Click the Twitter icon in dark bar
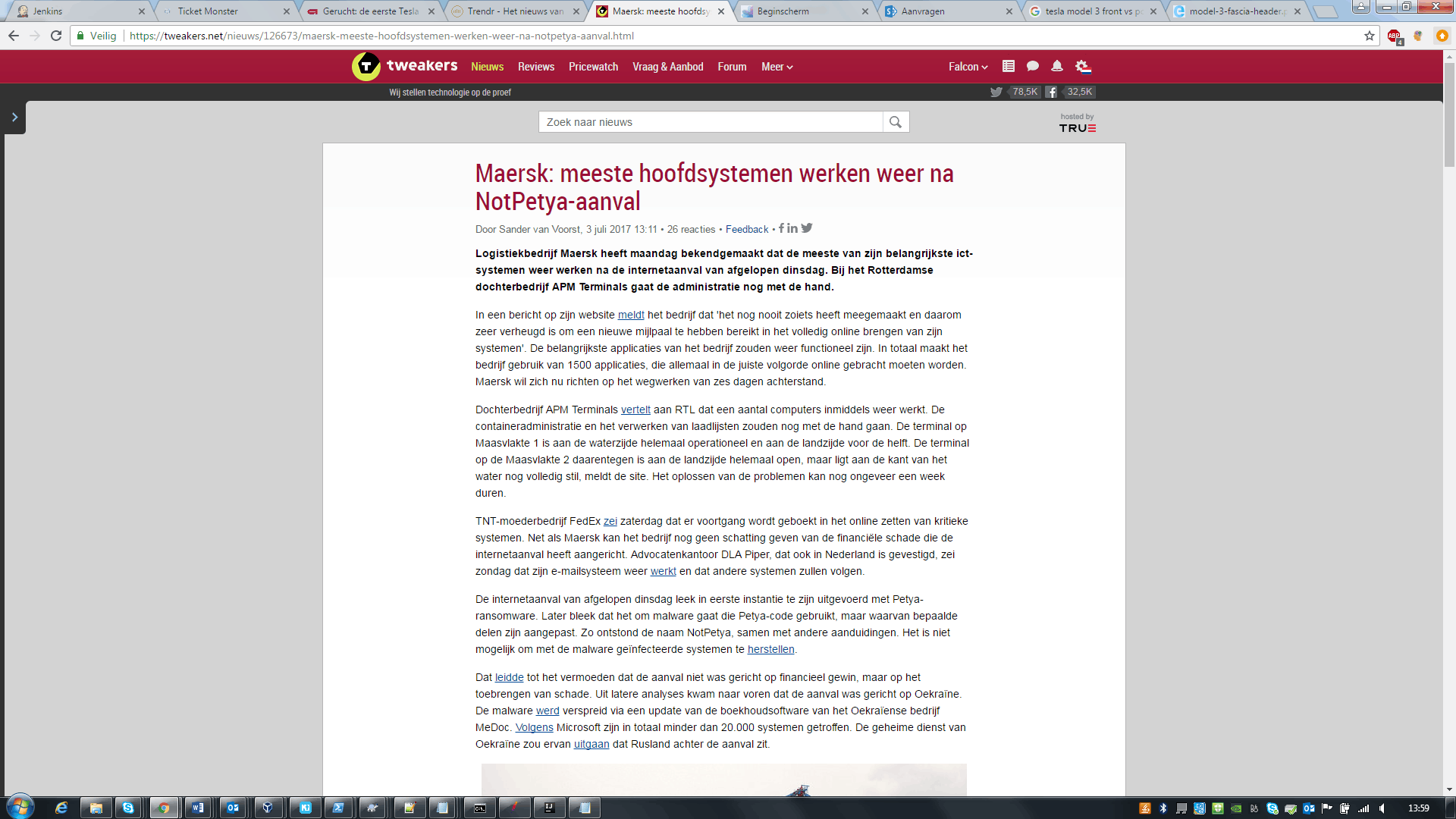Screen dimensions: 1456x819 [996, 93]
